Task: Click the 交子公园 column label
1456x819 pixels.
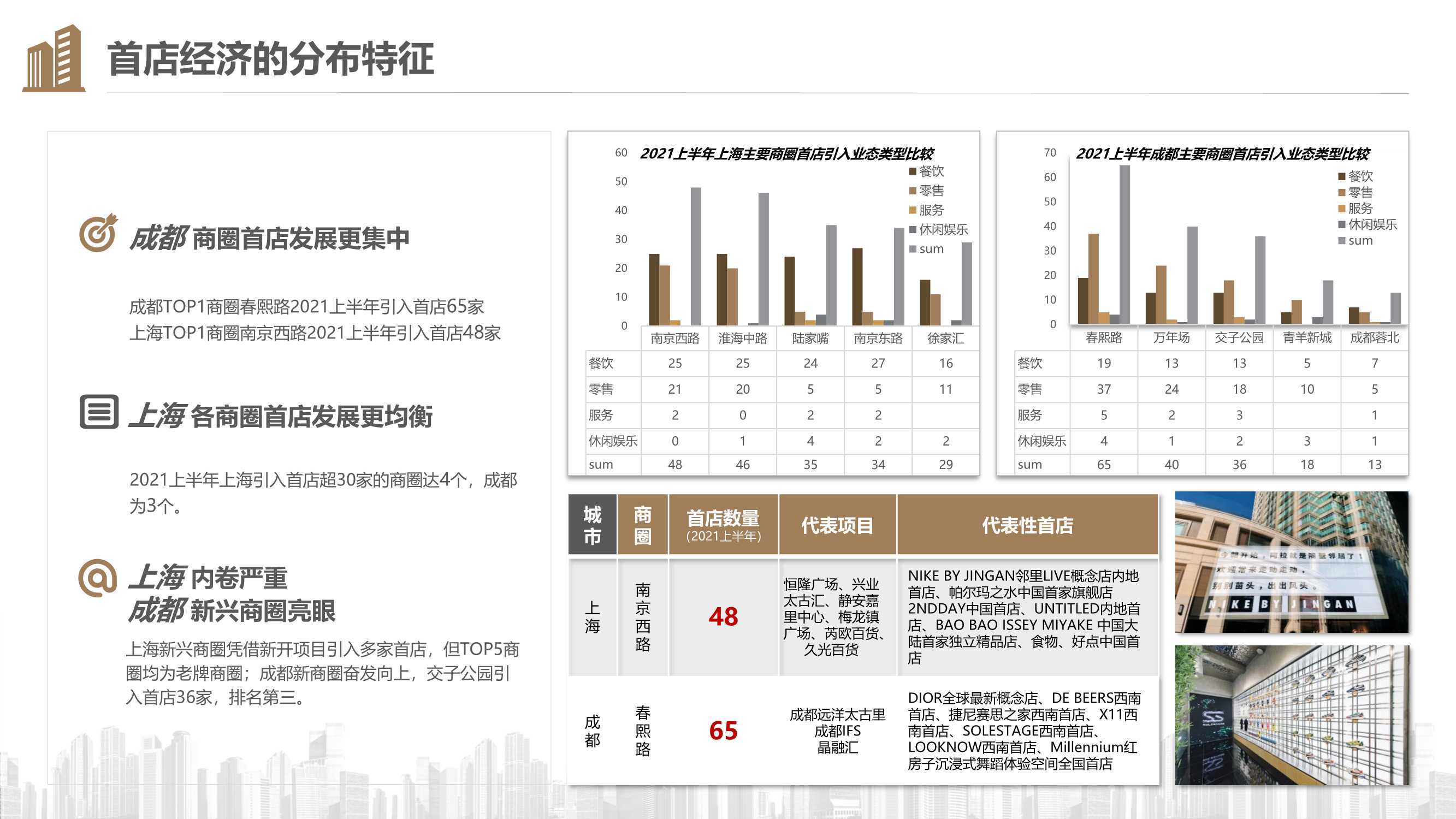Action: [x=1240, y=337]
